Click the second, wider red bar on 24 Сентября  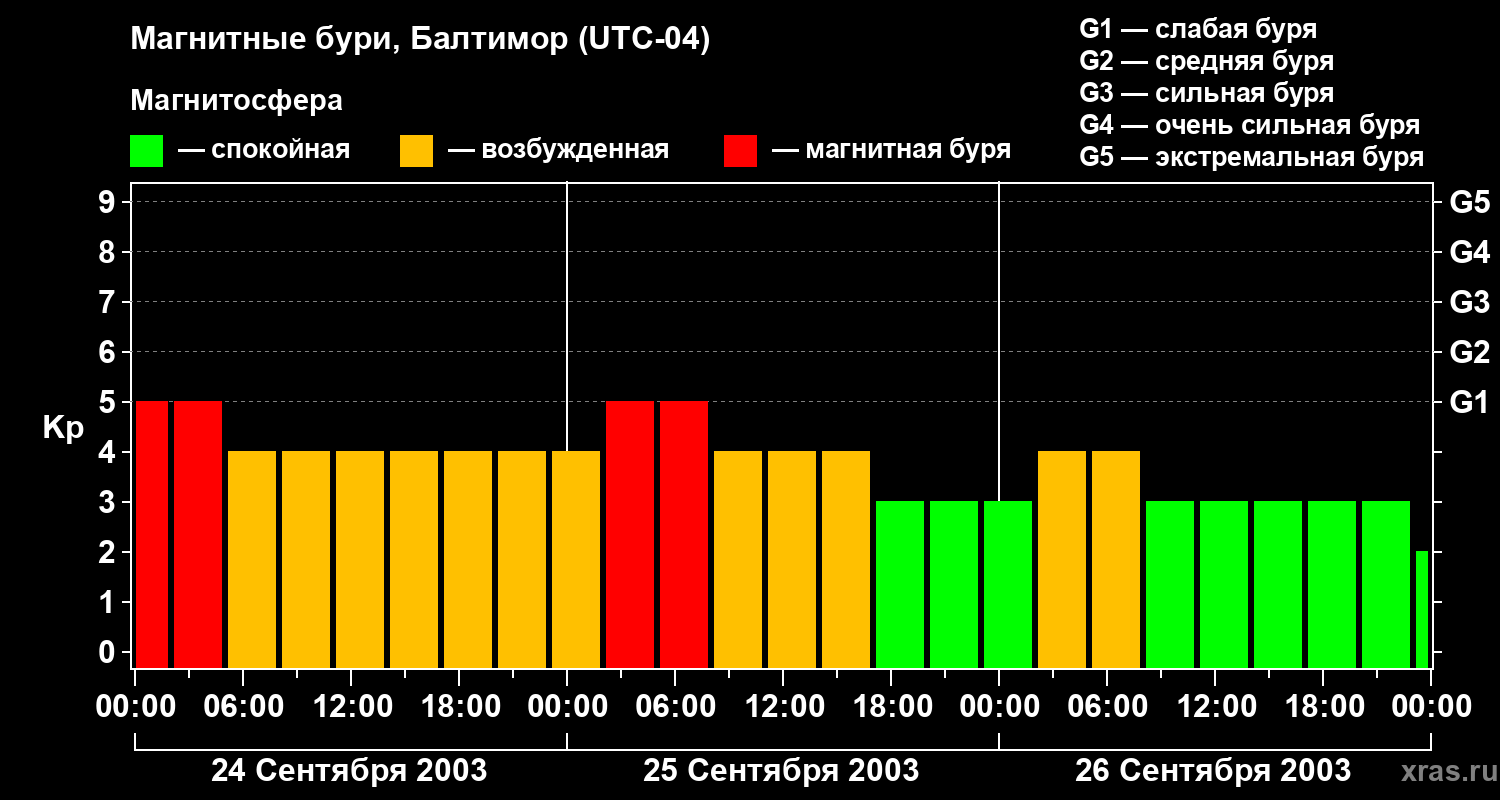coord(198,534)
